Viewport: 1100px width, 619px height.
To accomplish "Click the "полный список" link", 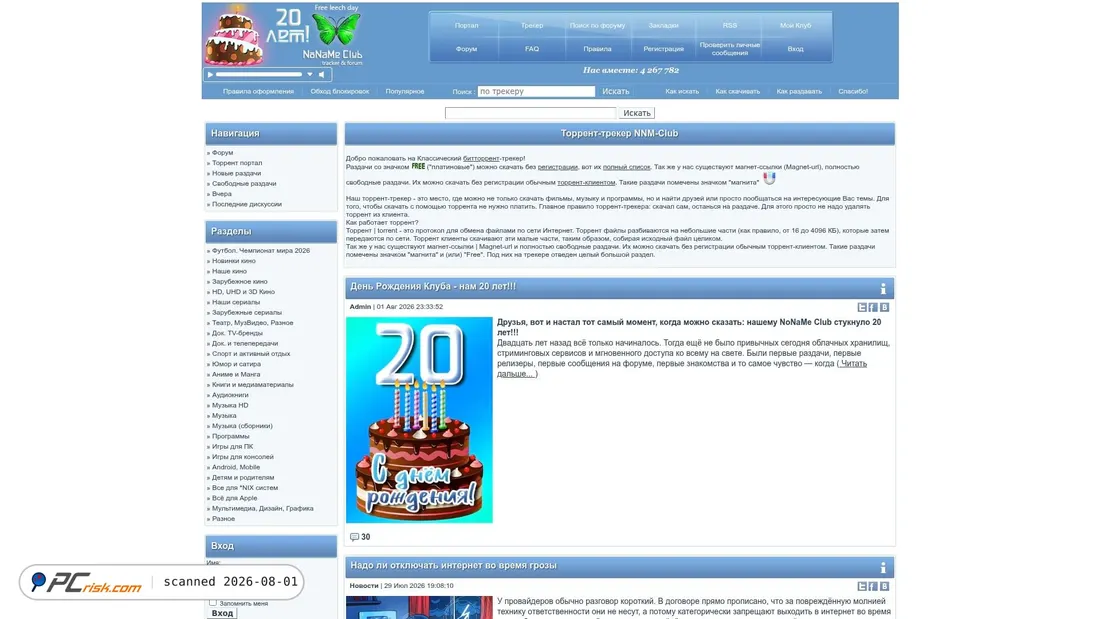I will [x=626, y=167].
